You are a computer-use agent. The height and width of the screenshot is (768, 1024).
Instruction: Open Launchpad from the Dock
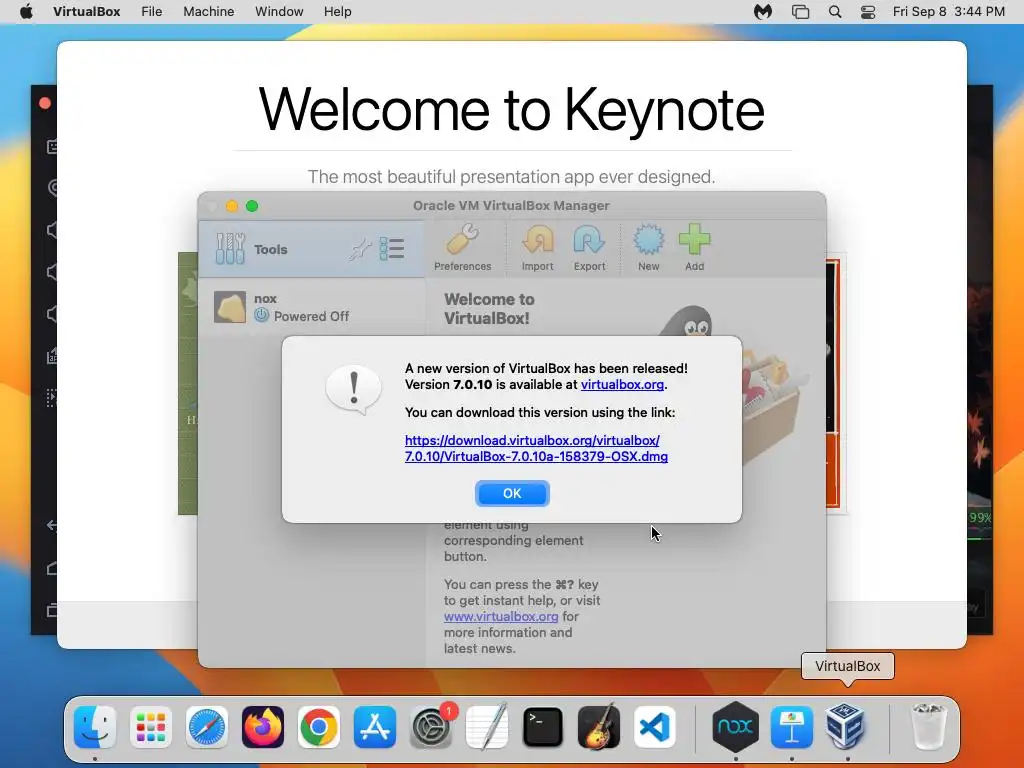[151, 727]
